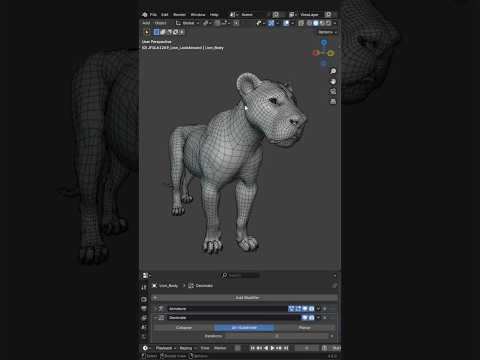Viewport: 480px width, 360px height.
Task: Choose the highlighted box select mode icon
Action: (156, 32)
